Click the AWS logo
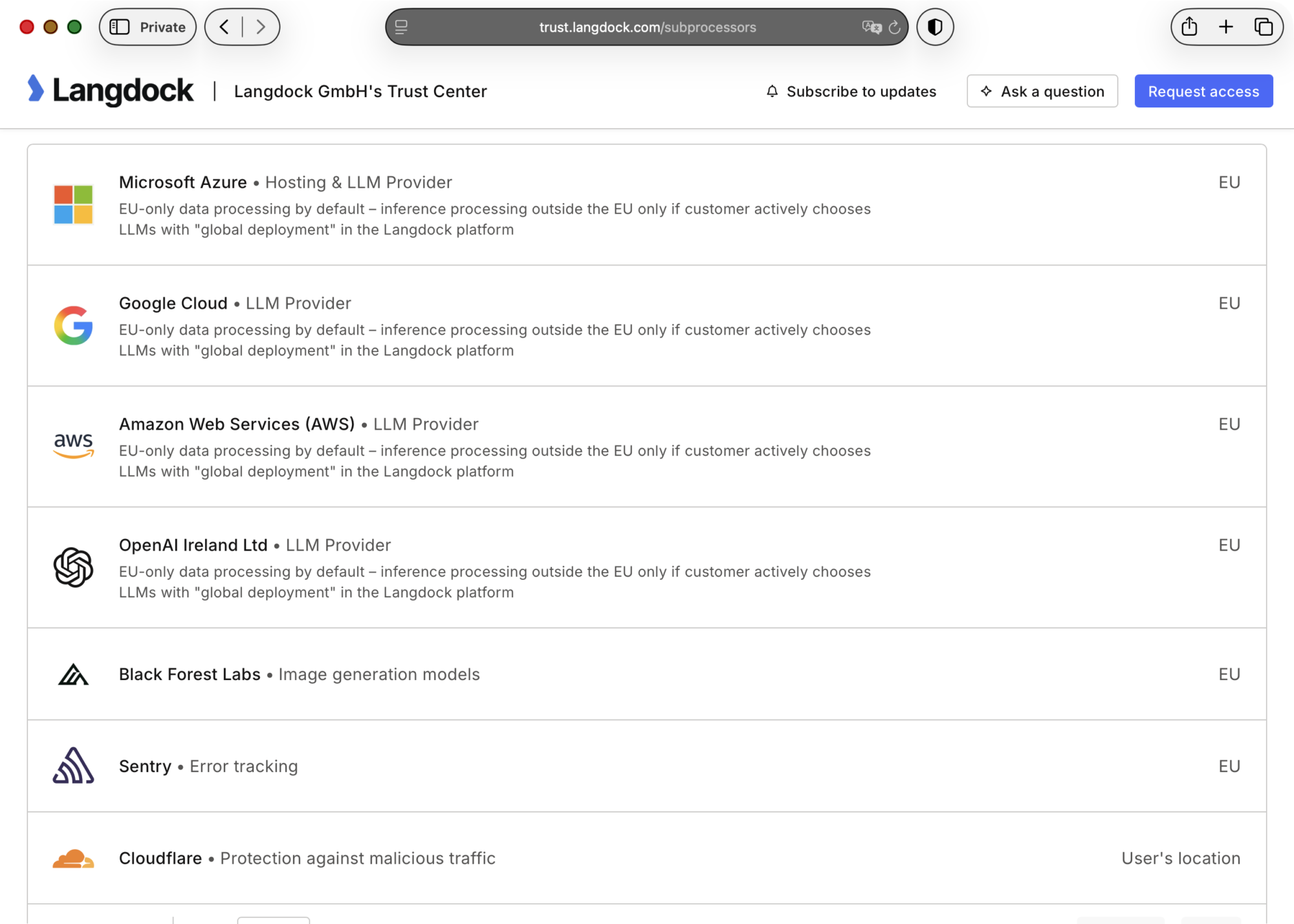 pyautogui.click(x=73, y=446)
